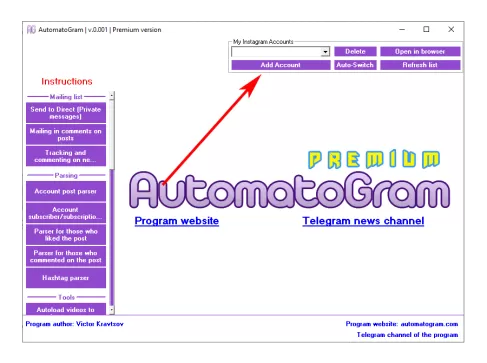Click the AutomatoGram Premium logo
Viewport: 487px width, 363px height.
[x=289, y=180]
